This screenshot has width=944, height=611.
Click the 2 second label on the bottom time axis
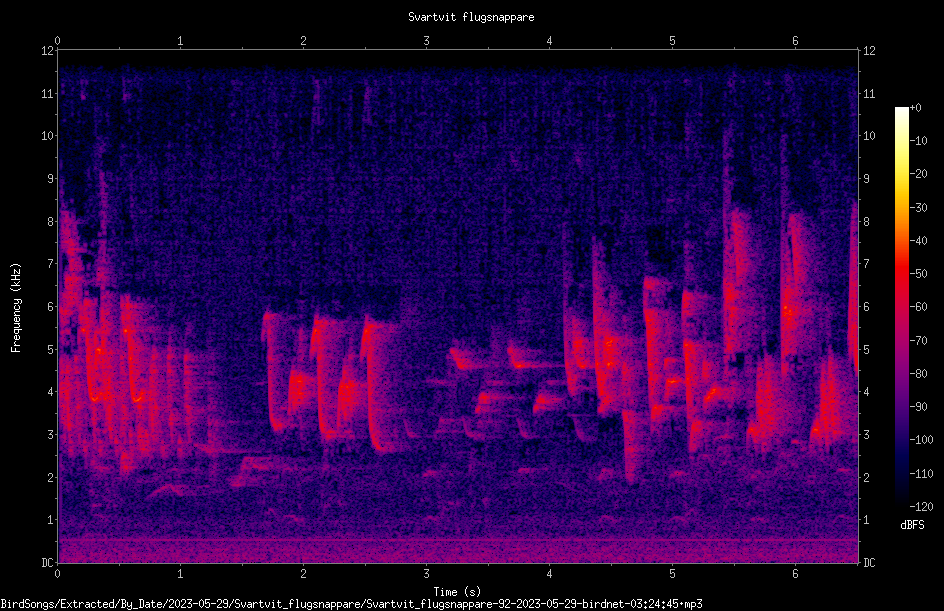pyautogui.click(x=303, y=574)
